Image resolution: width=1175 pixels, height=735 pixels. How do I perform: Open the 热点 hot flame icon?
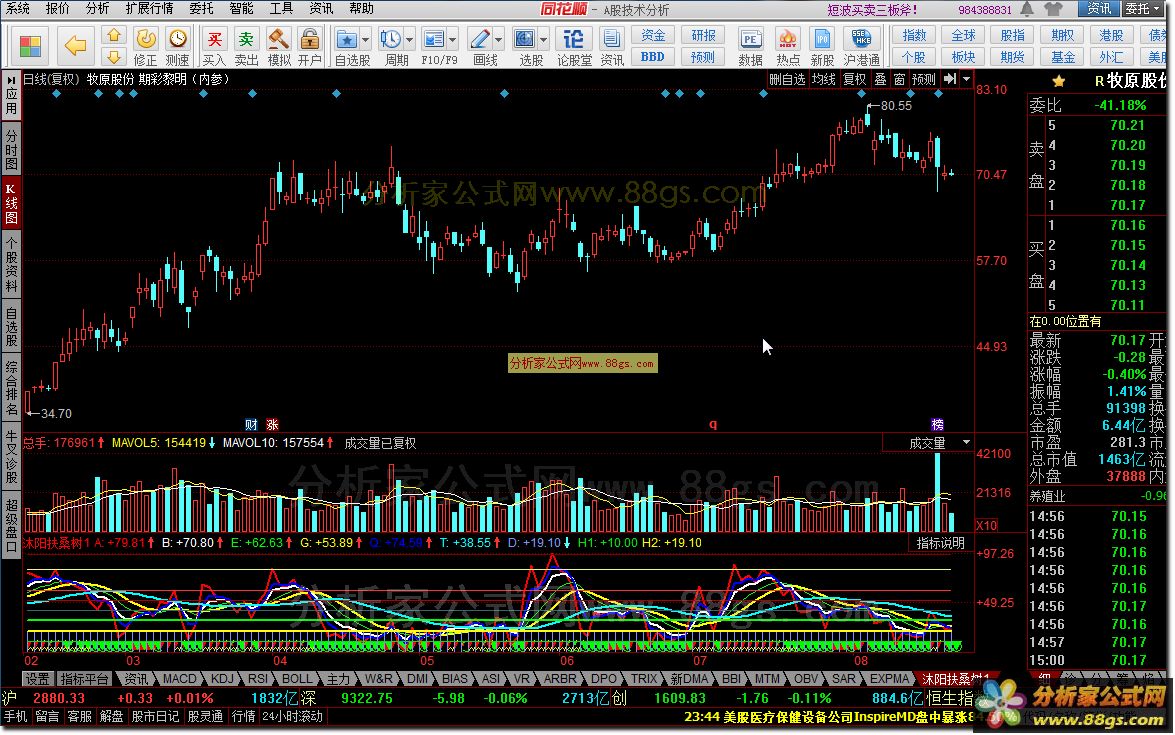788,39
